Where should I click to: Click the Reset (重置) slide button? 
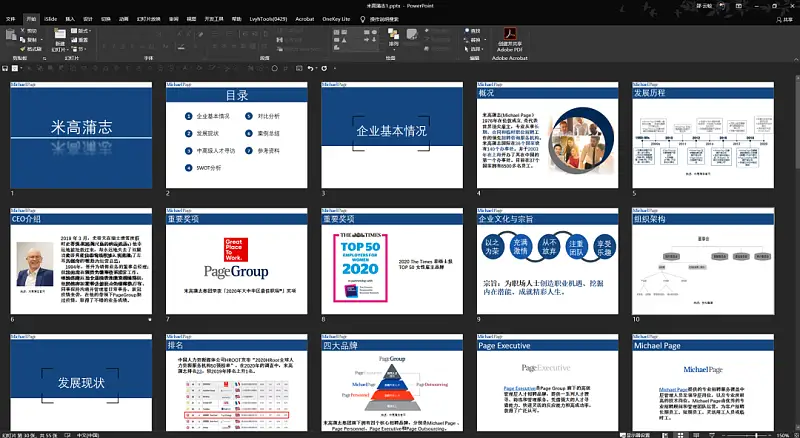coord(80,40)
